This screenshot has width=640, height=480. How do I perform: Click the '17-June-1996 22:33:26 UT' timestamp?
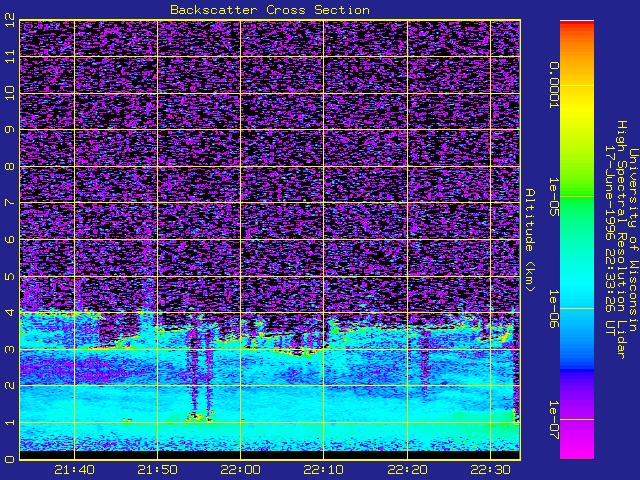point(609,240)
